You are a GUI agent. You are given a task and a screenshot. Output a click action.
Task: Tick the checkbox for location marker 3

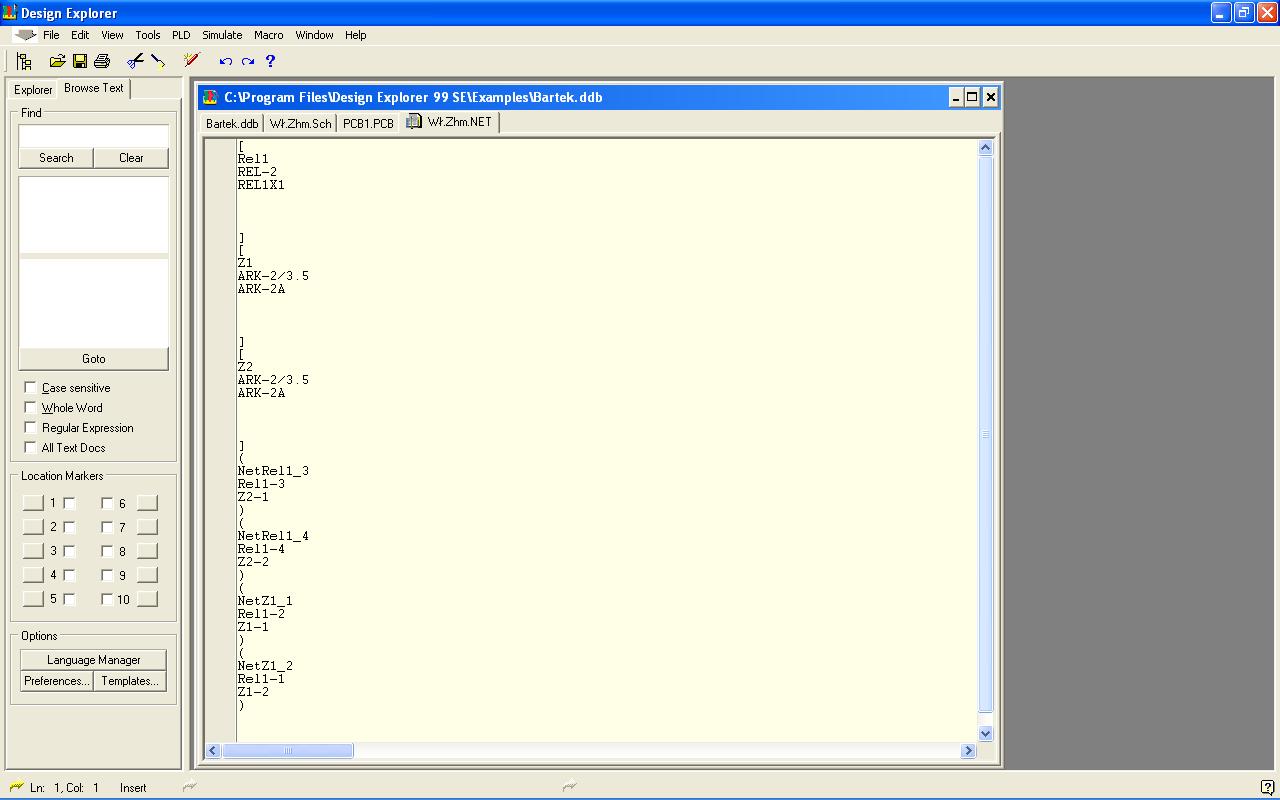[69, 551]
